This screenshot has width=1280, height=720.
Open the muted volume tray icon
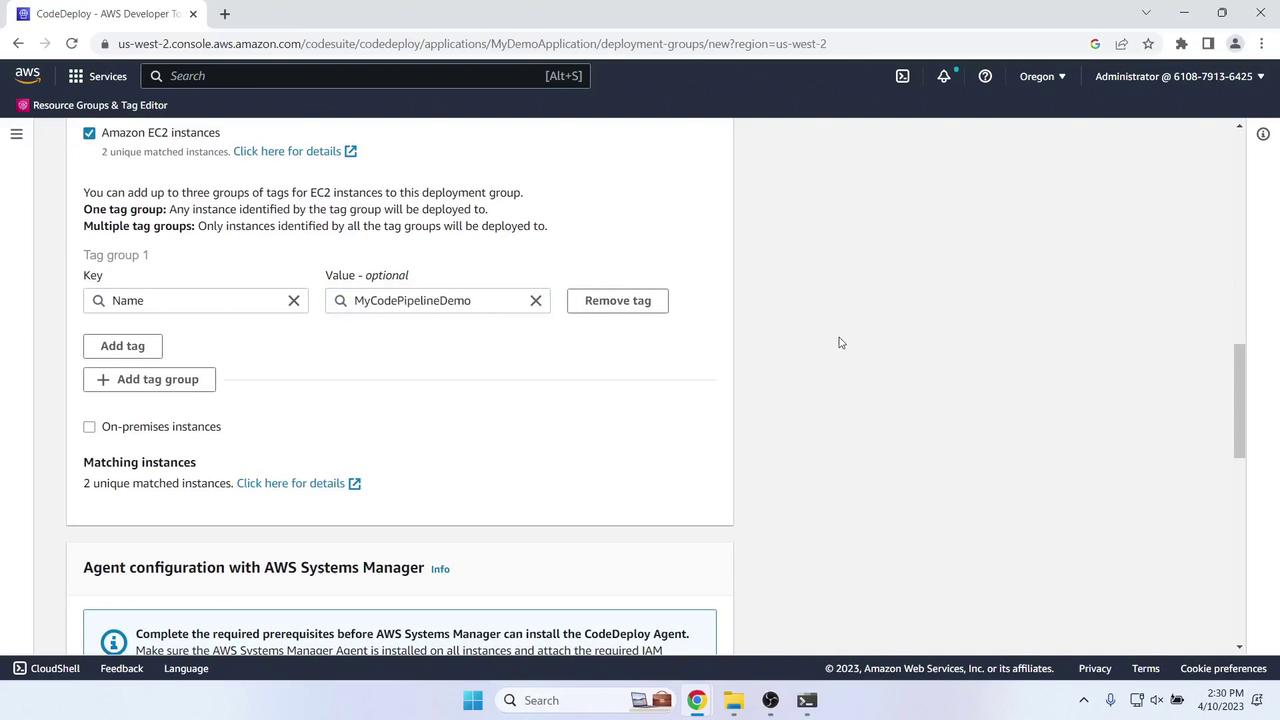tap(1157, 701)
